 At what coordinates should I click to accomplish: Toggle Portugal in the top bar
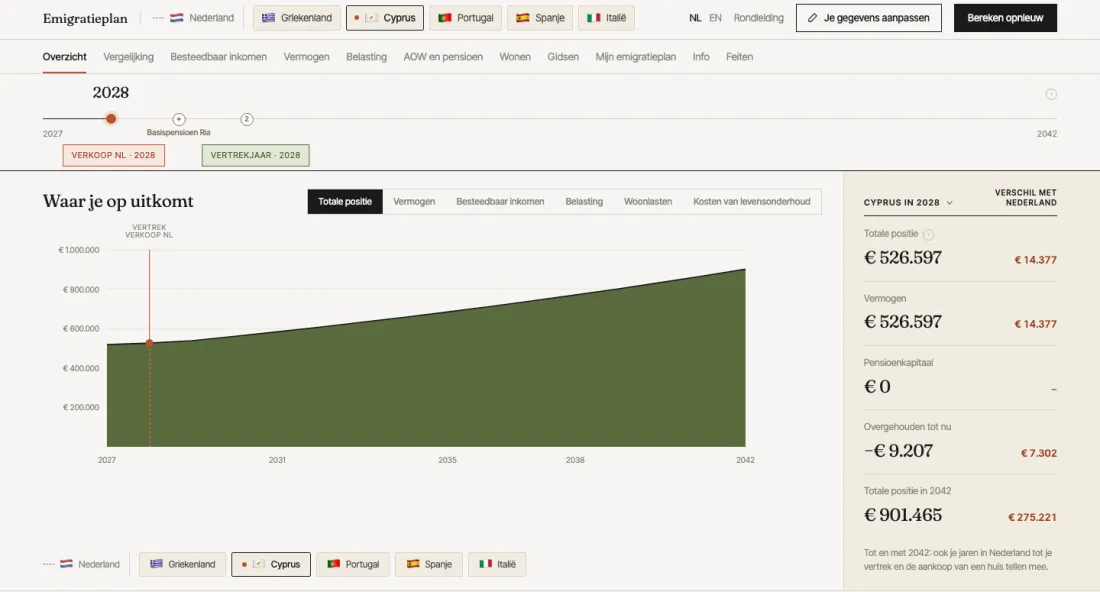466,18
